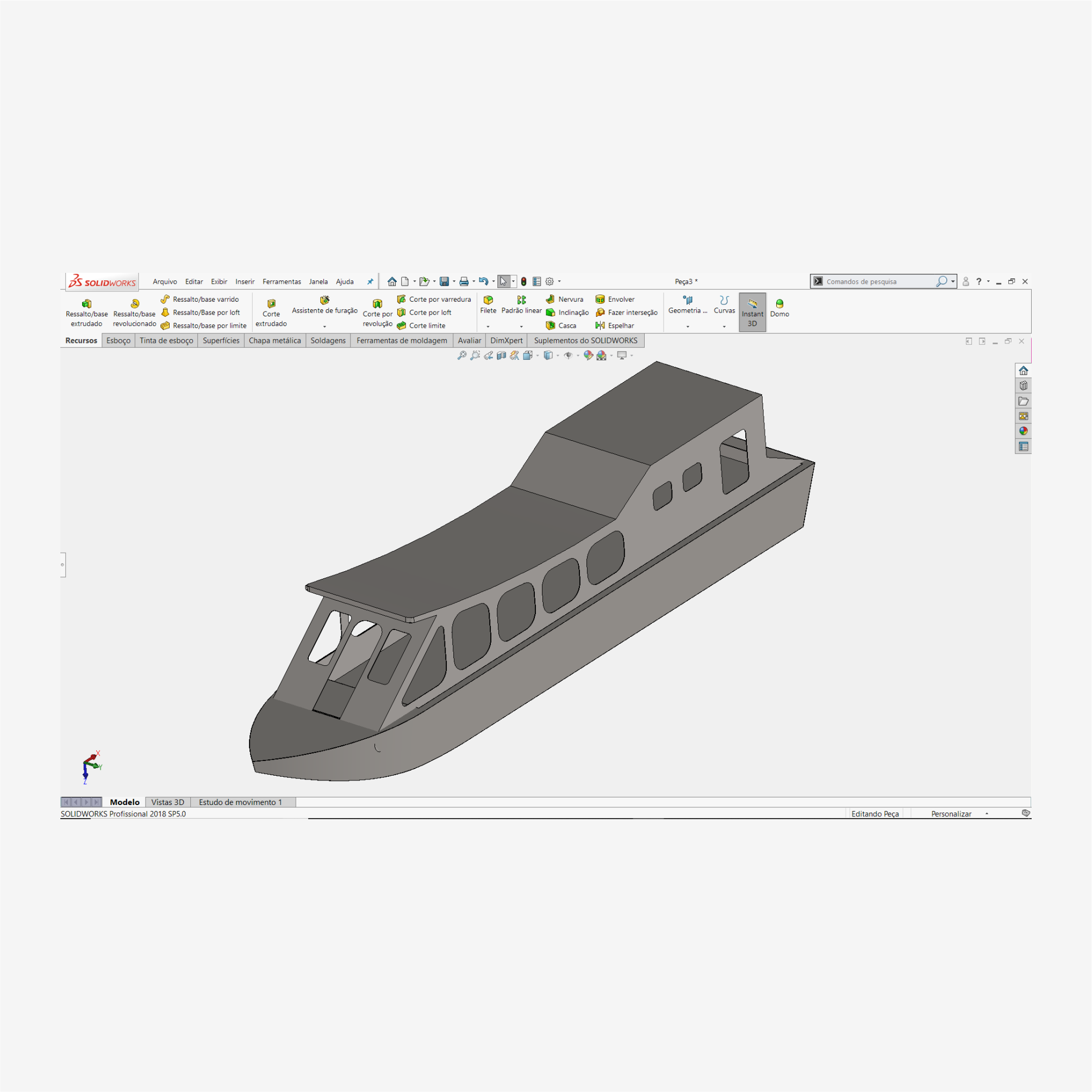Viewport: 1092px width, 1092px height.
Task: Select the Corte por revolução tool
Action: click(378, 313)
